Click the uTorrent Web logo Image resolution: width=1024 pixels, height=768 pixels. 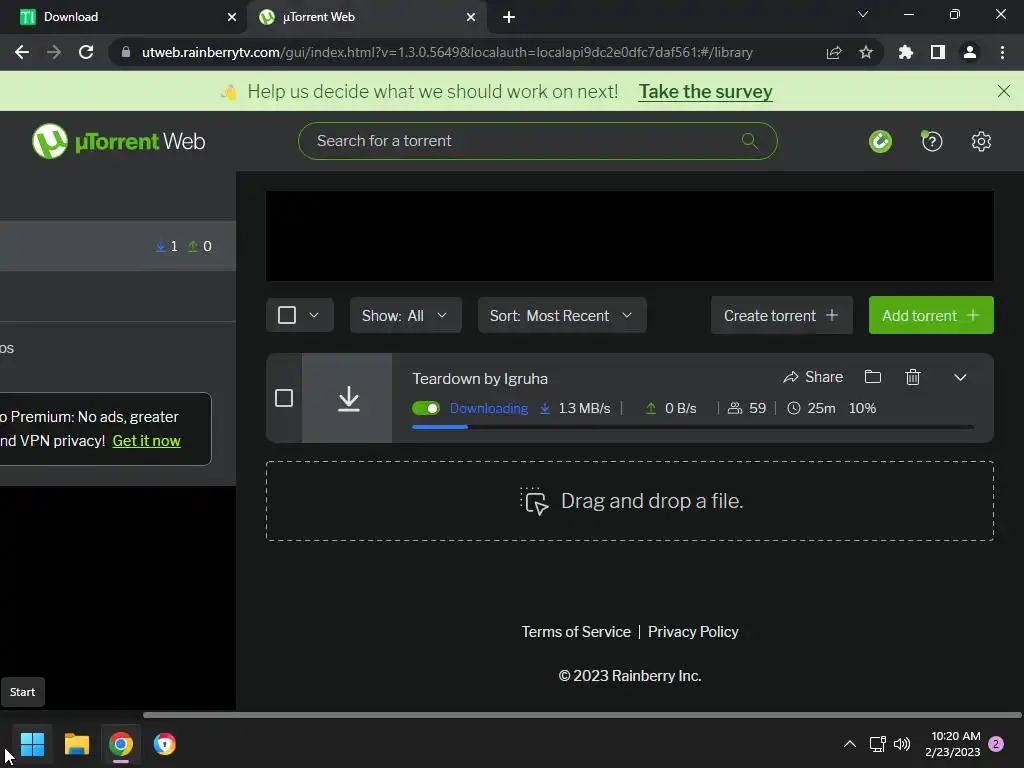(118, 141)
